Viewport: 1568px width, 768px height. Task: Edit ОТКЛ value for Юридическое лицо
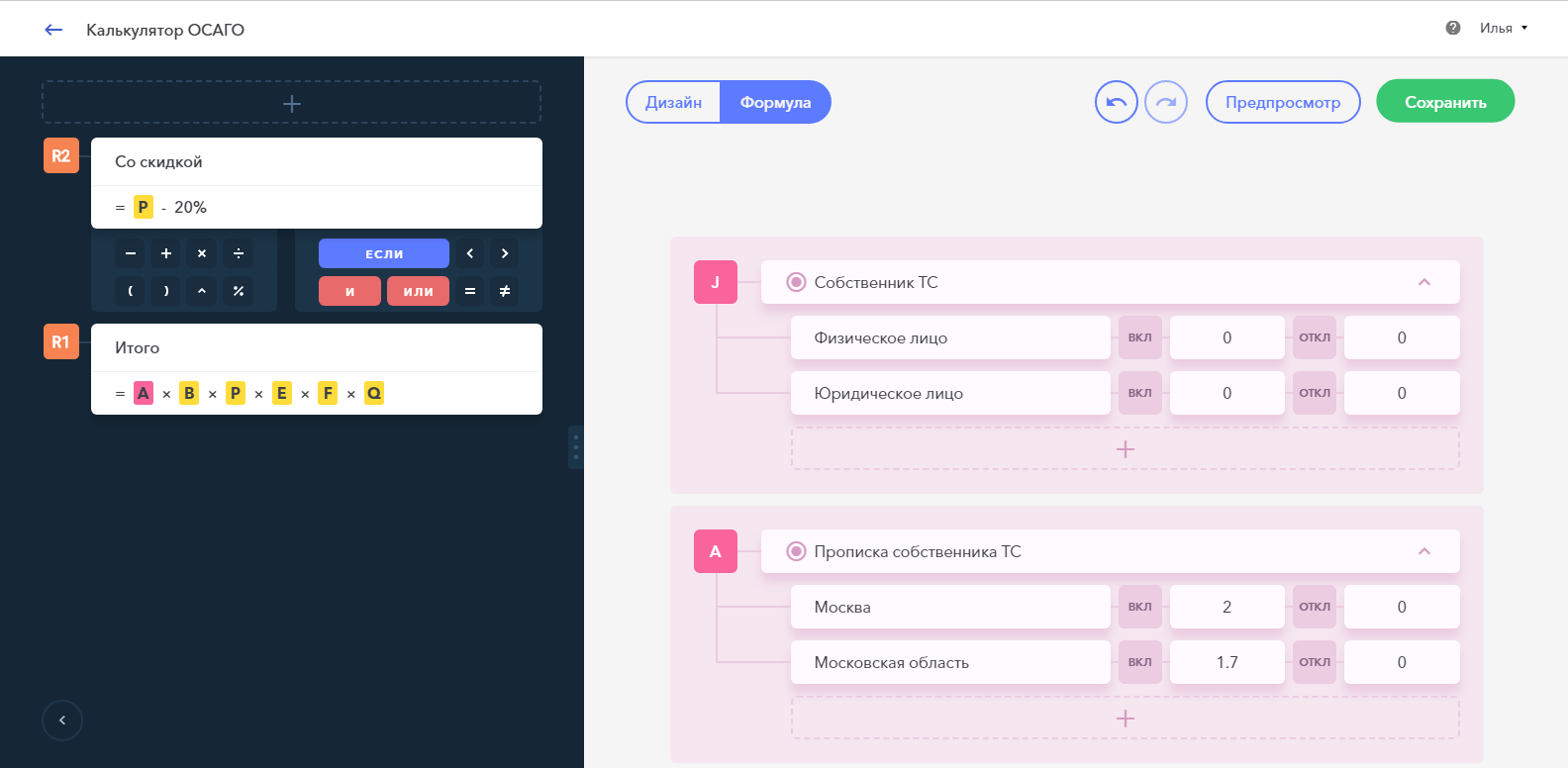(x=1402, y=393)
